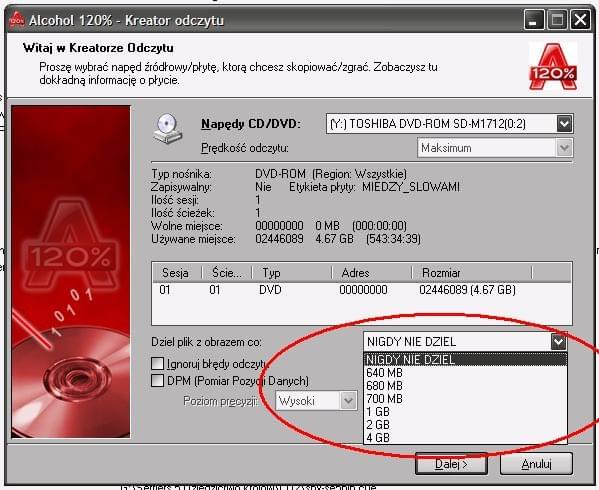Minimize the Kreator odczytu window

tap(533, 20)
